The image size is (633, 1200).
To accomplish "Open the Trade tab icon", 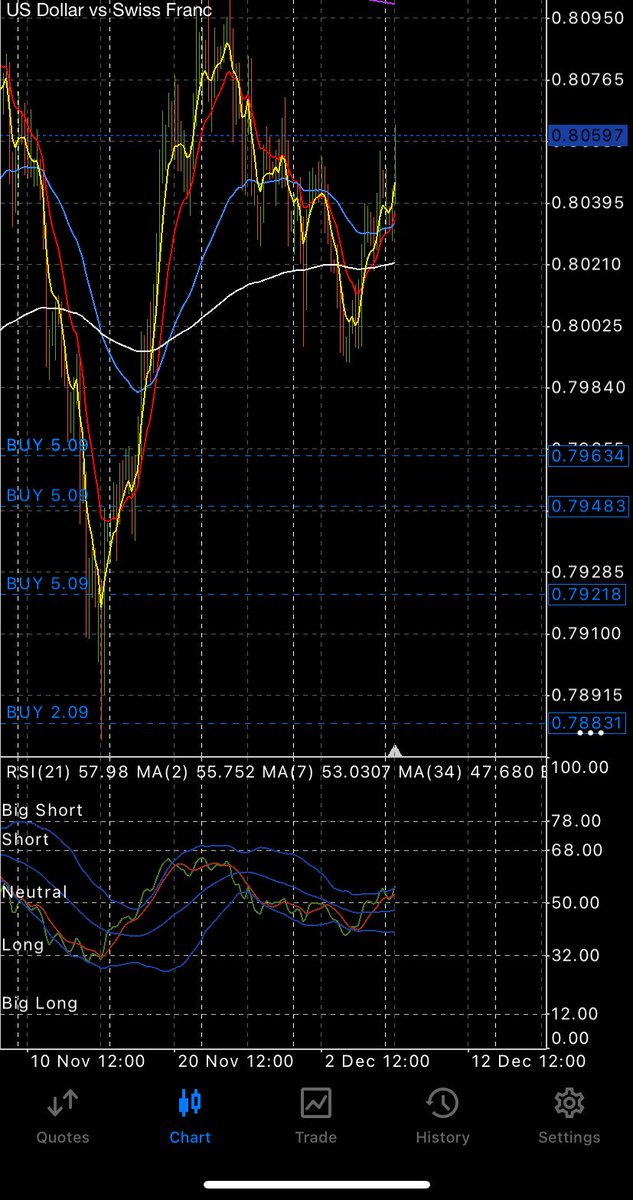I will 315,1103.
